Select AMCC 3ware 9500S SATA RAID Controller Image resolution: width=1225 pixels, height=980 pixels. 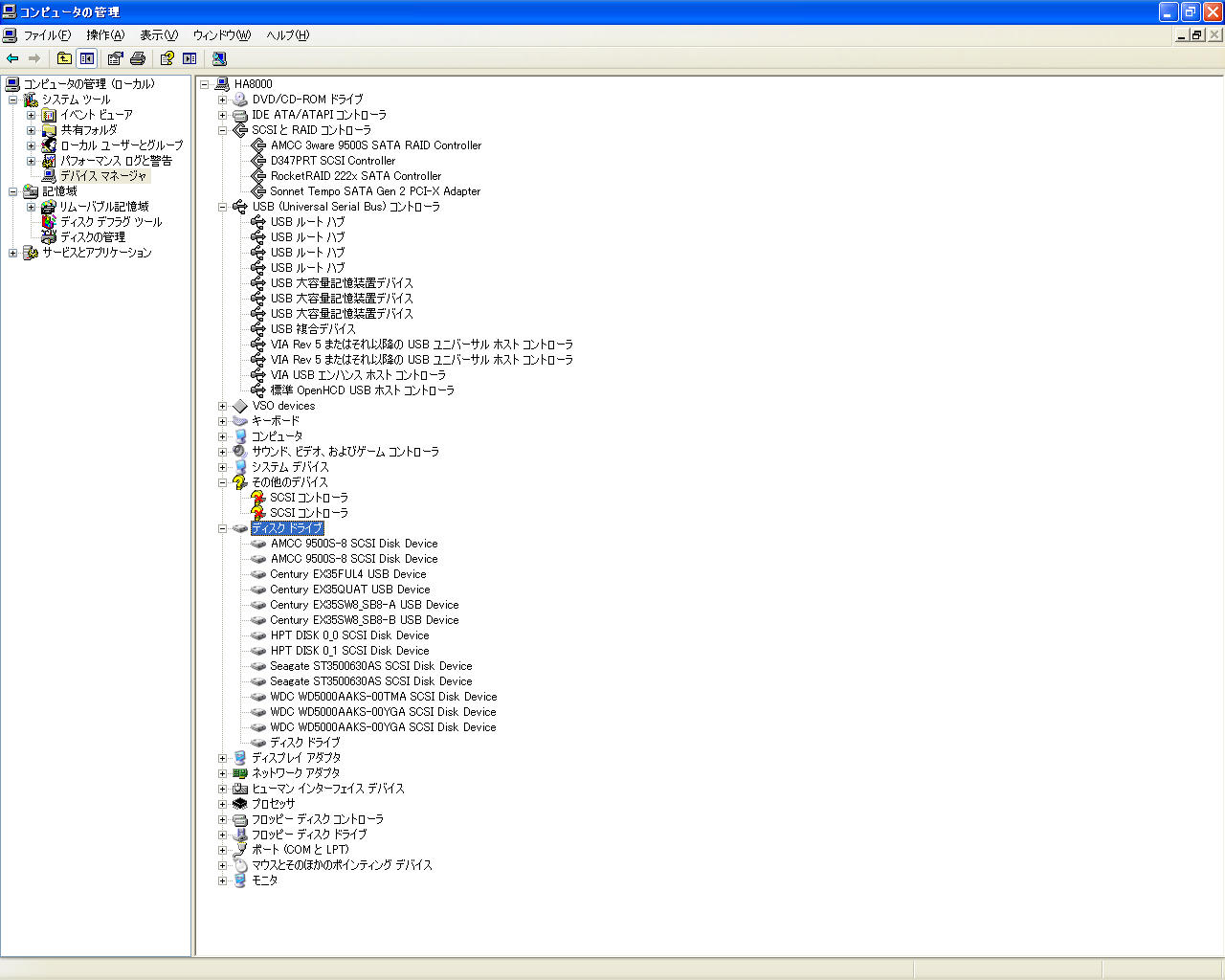pos(376,145)
